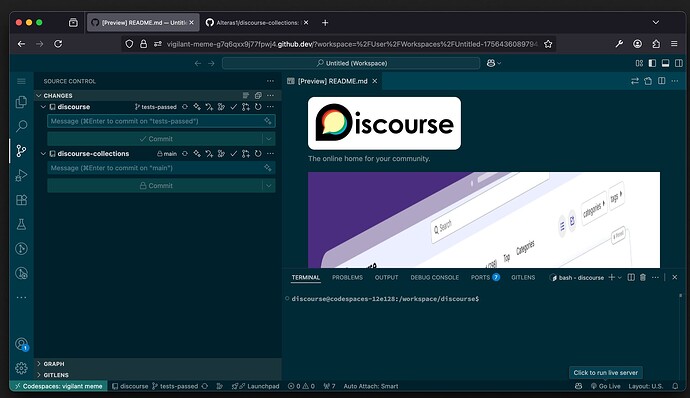View changes as tree in Changes header

(x=246, y=96)
